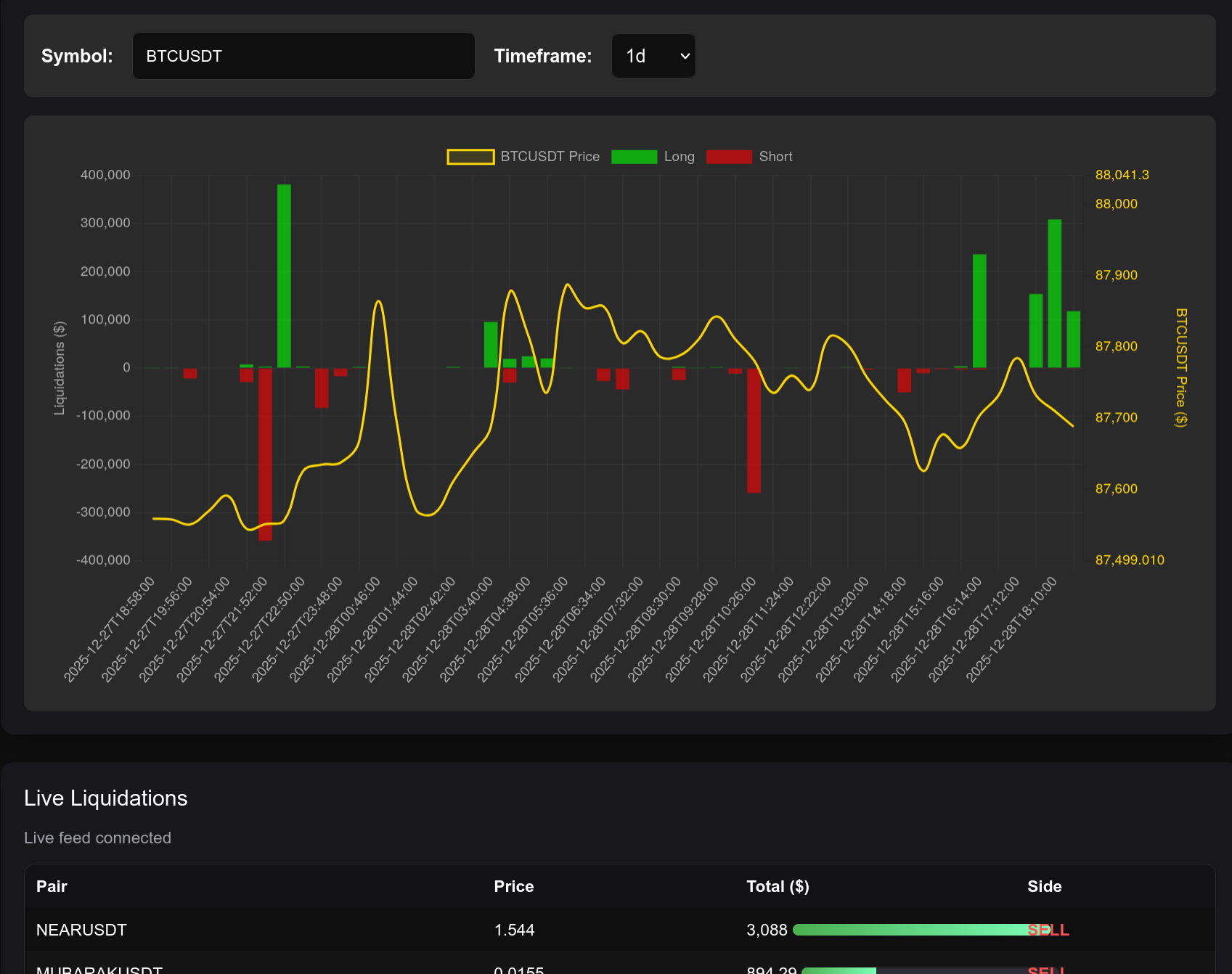This screenshot has height=974, width=1232.
Task: Click the Total ($) column header
Action: coord(777,886)
